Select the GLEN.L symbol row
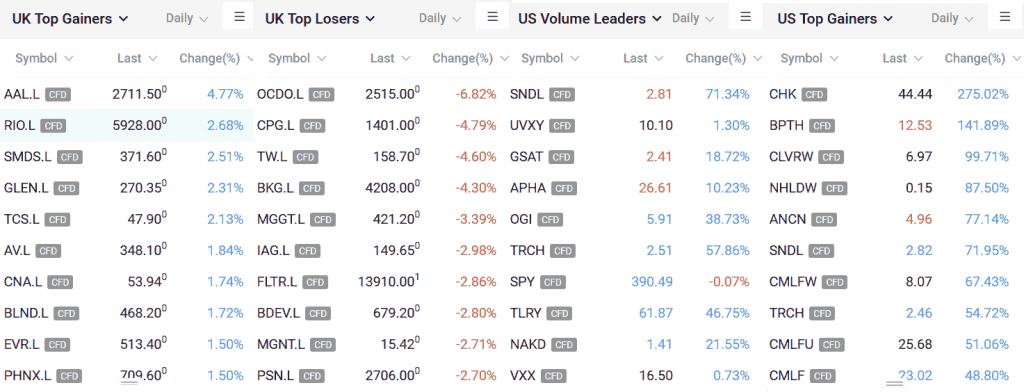Viewport: 1024px width, 392px height. tap(127, 188)
